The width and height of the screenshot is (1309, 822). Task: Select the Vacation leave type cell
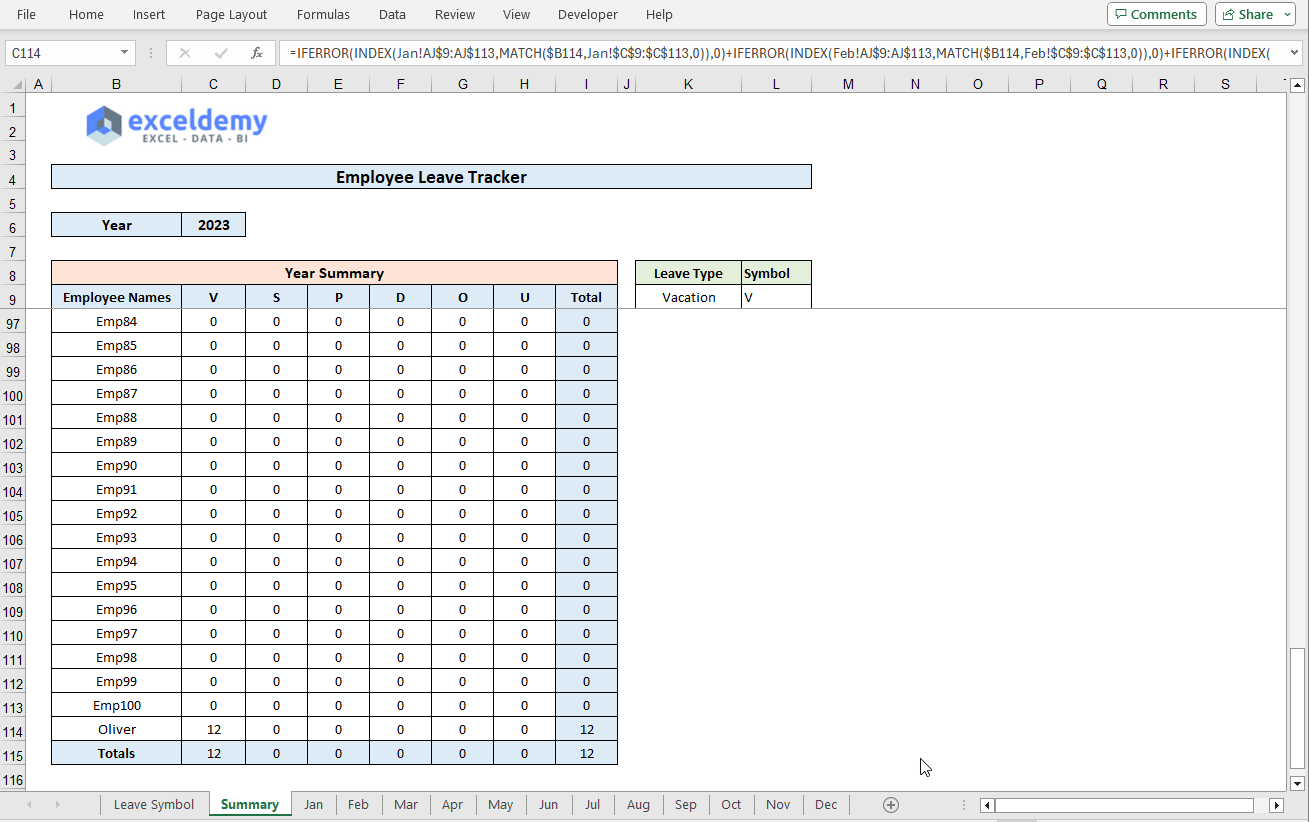[x=689, y=297]
